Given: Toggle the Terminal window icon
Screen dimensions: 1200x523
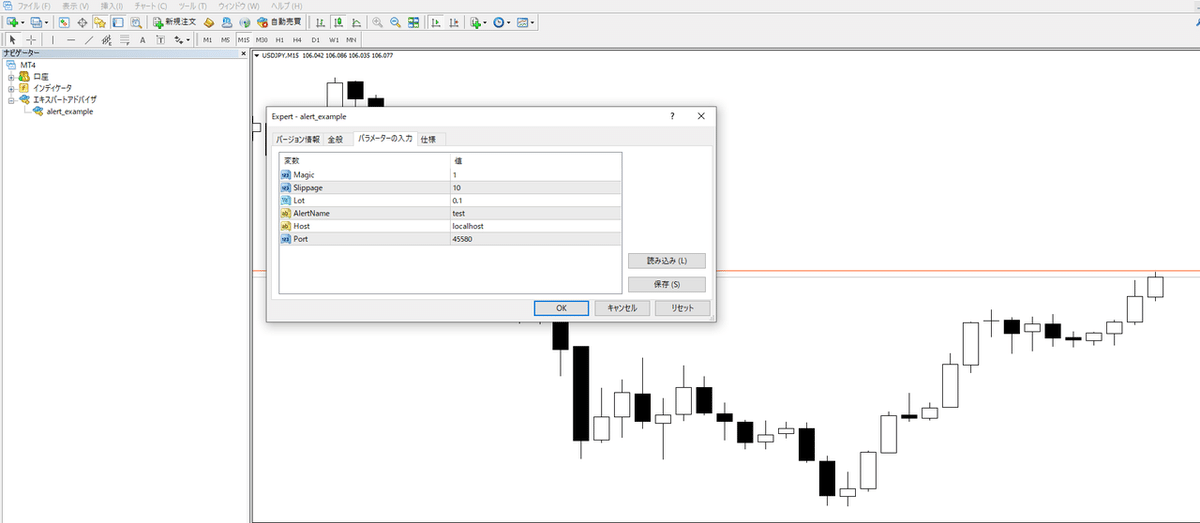Looking at the screenshot, I should [118, 22].
